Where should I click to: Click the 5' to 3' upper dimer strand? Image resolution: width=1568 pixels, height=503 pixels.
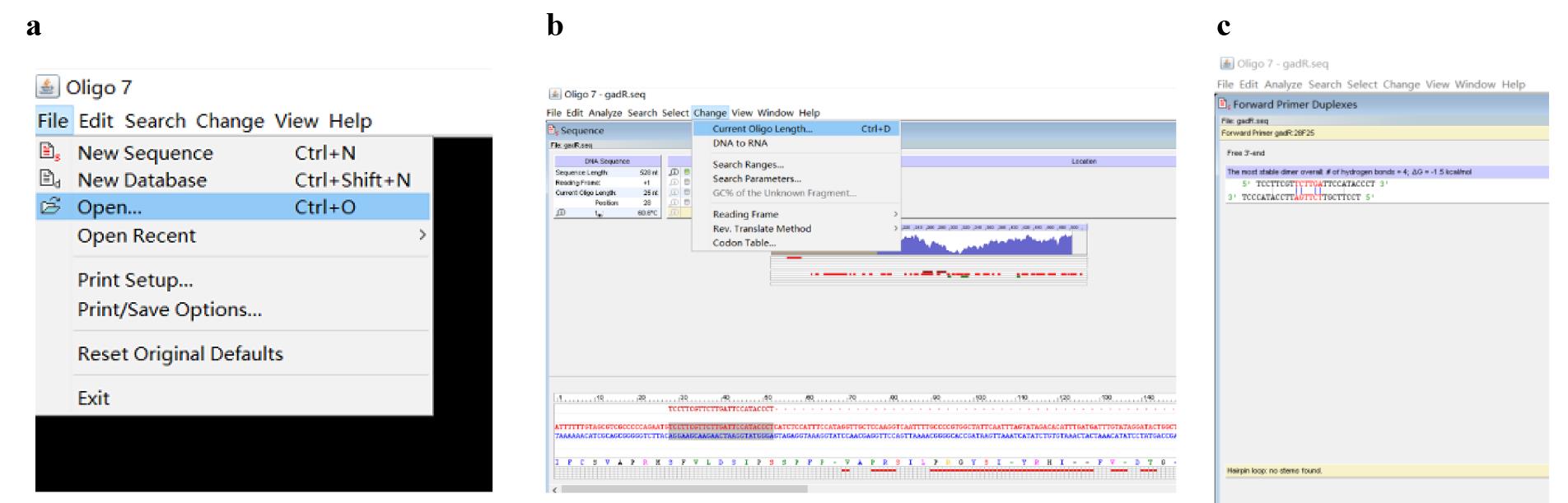tap(1315, 184)
